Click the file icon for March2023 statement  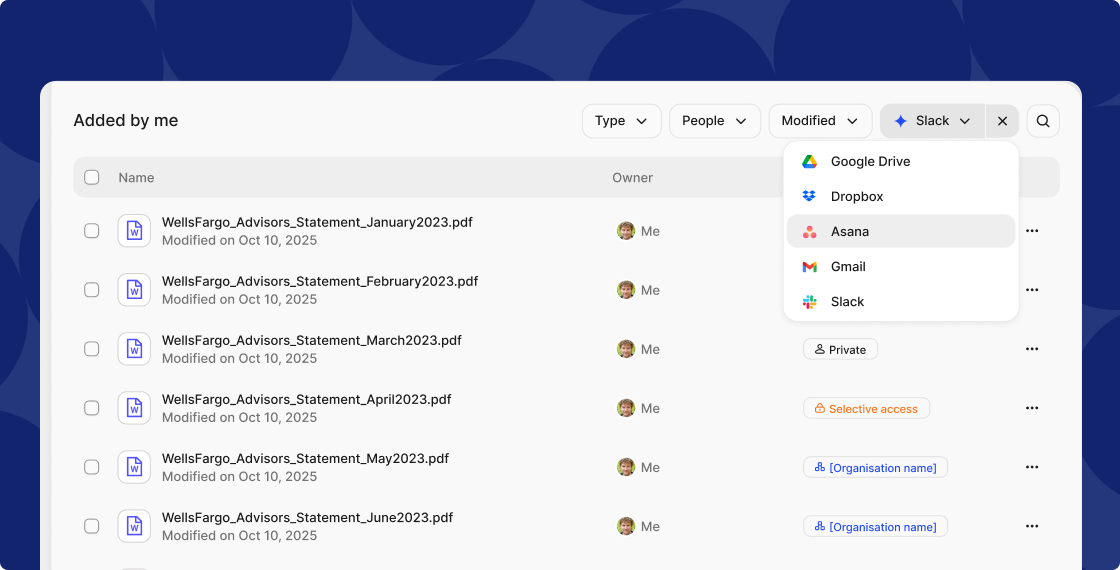[134, 349]
